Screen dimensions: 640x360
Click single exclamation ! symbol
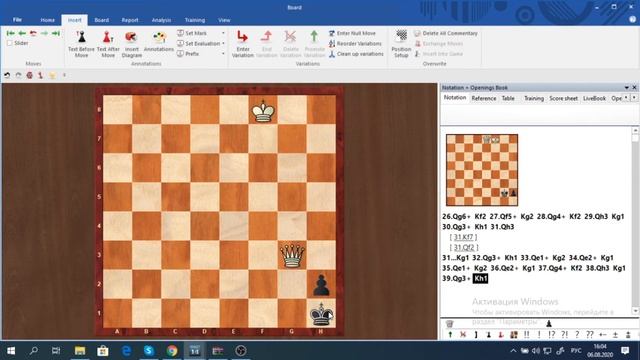click(539, 335)
